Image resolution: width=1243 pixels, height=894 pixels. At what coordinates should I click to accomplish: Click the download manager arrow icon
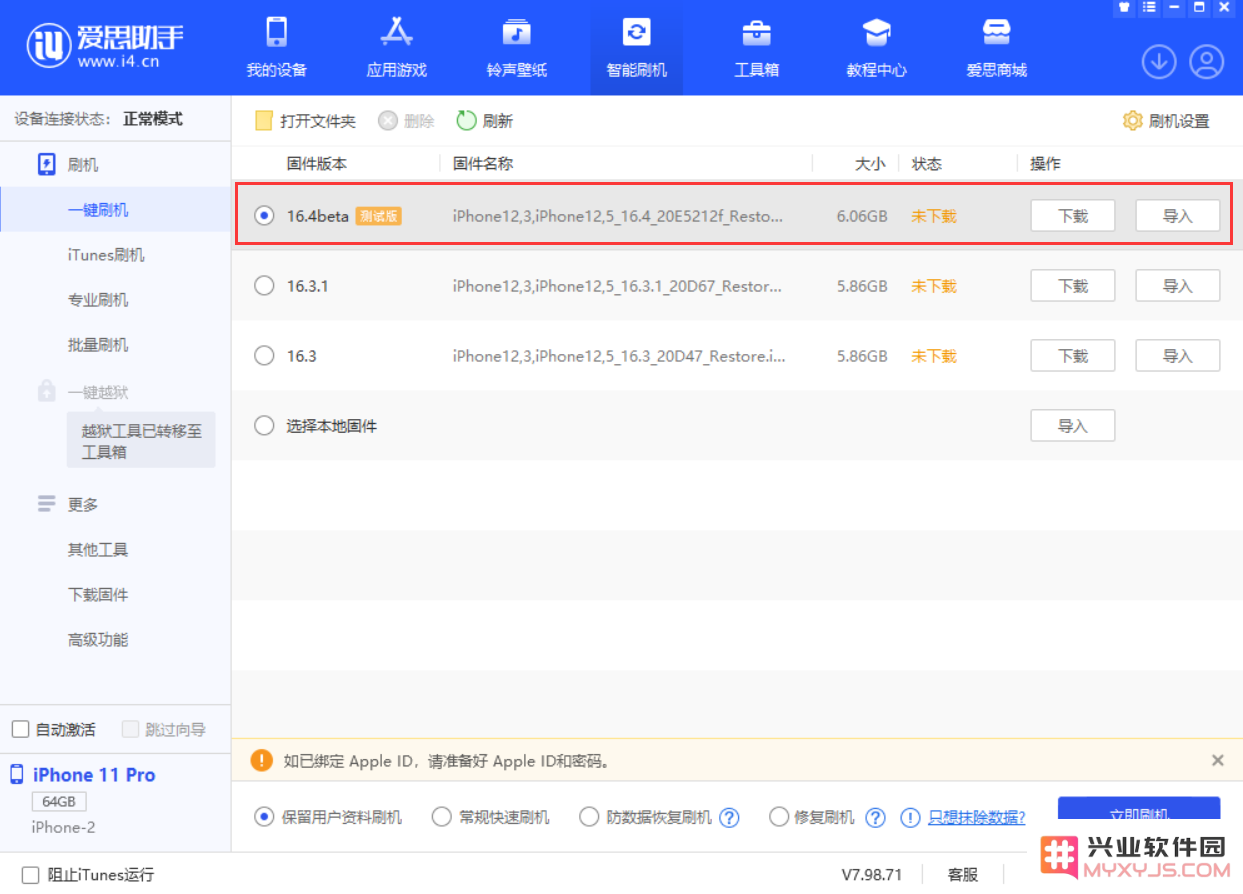[x=1159, y=62]
